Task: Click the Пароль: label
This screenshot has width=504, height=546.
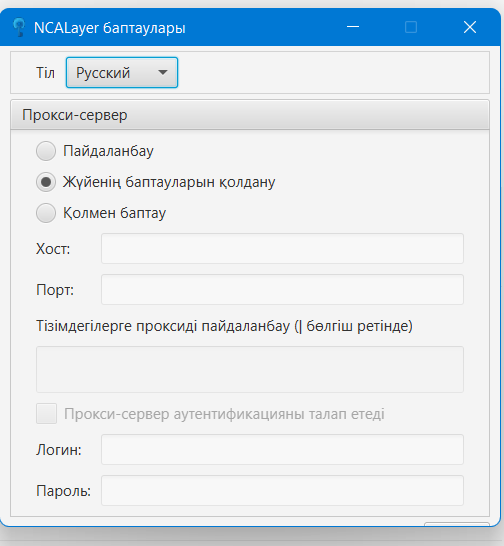Action: [63, 491]
